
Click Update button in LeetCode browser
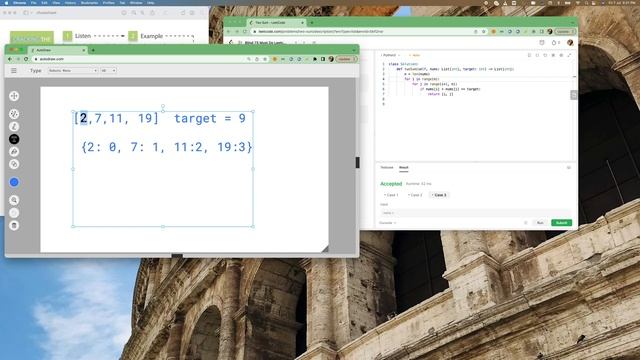[x=565, y=31]
